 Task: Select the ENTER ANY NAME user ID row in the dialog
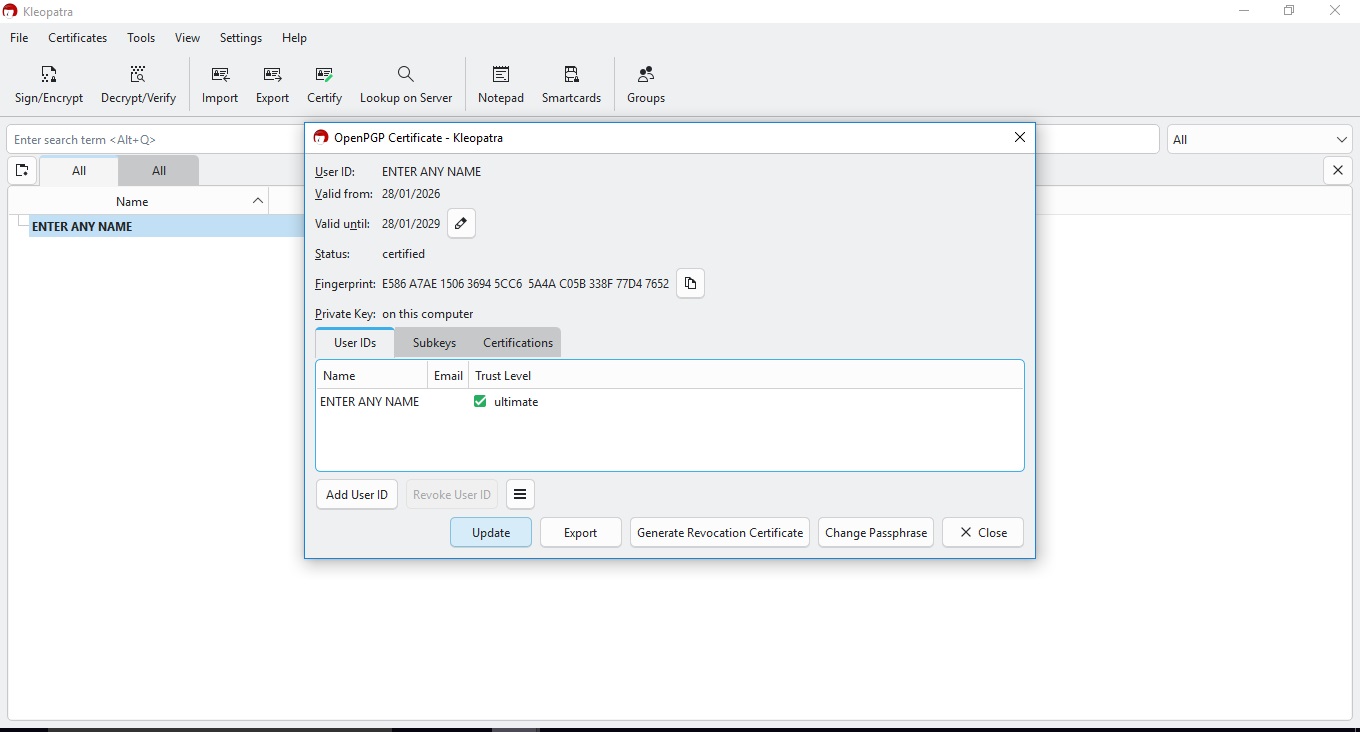tap(670, 402)
